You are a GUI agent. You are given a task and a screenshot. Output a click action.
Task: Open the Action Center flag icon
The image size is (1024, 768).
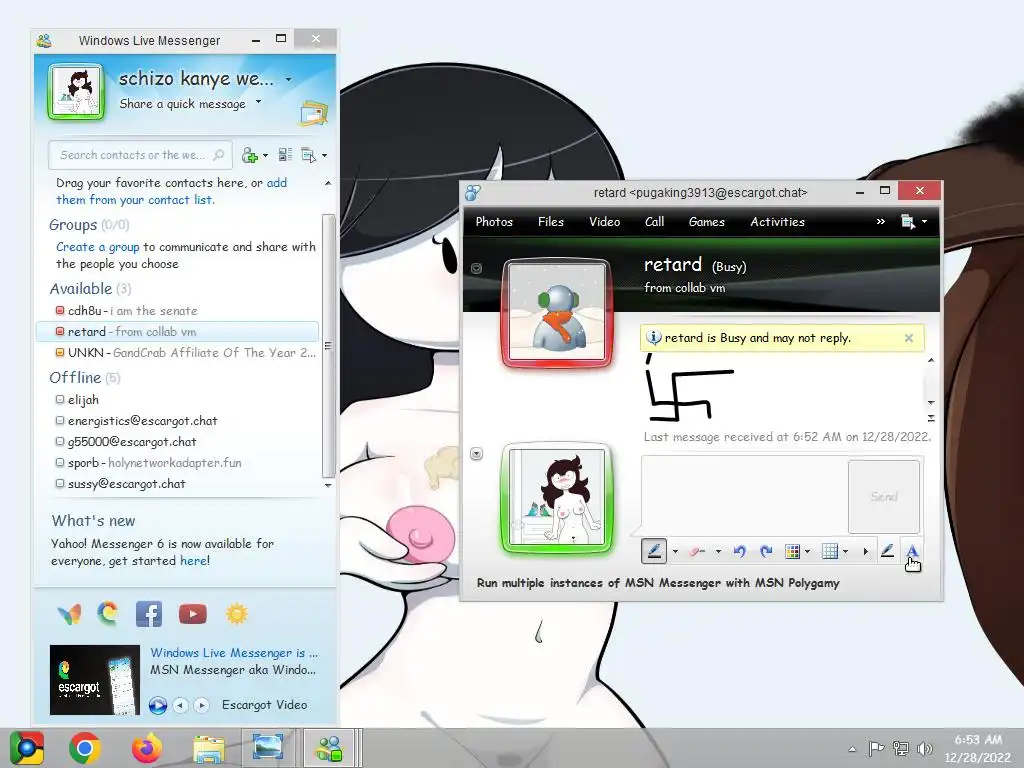[x=876, y=748]
